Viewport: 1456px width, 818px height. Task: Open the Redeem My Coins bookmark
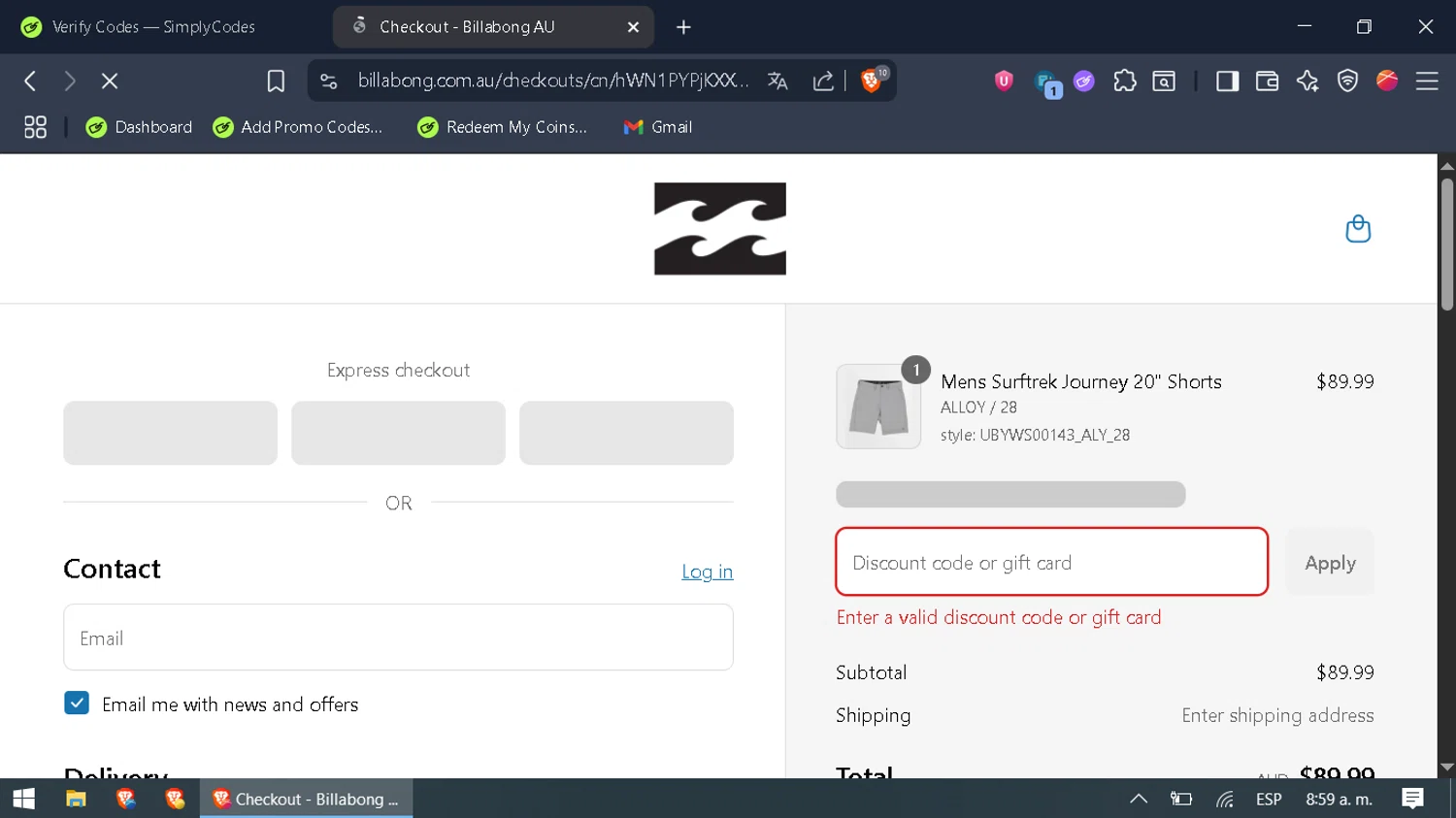(503, 127)
